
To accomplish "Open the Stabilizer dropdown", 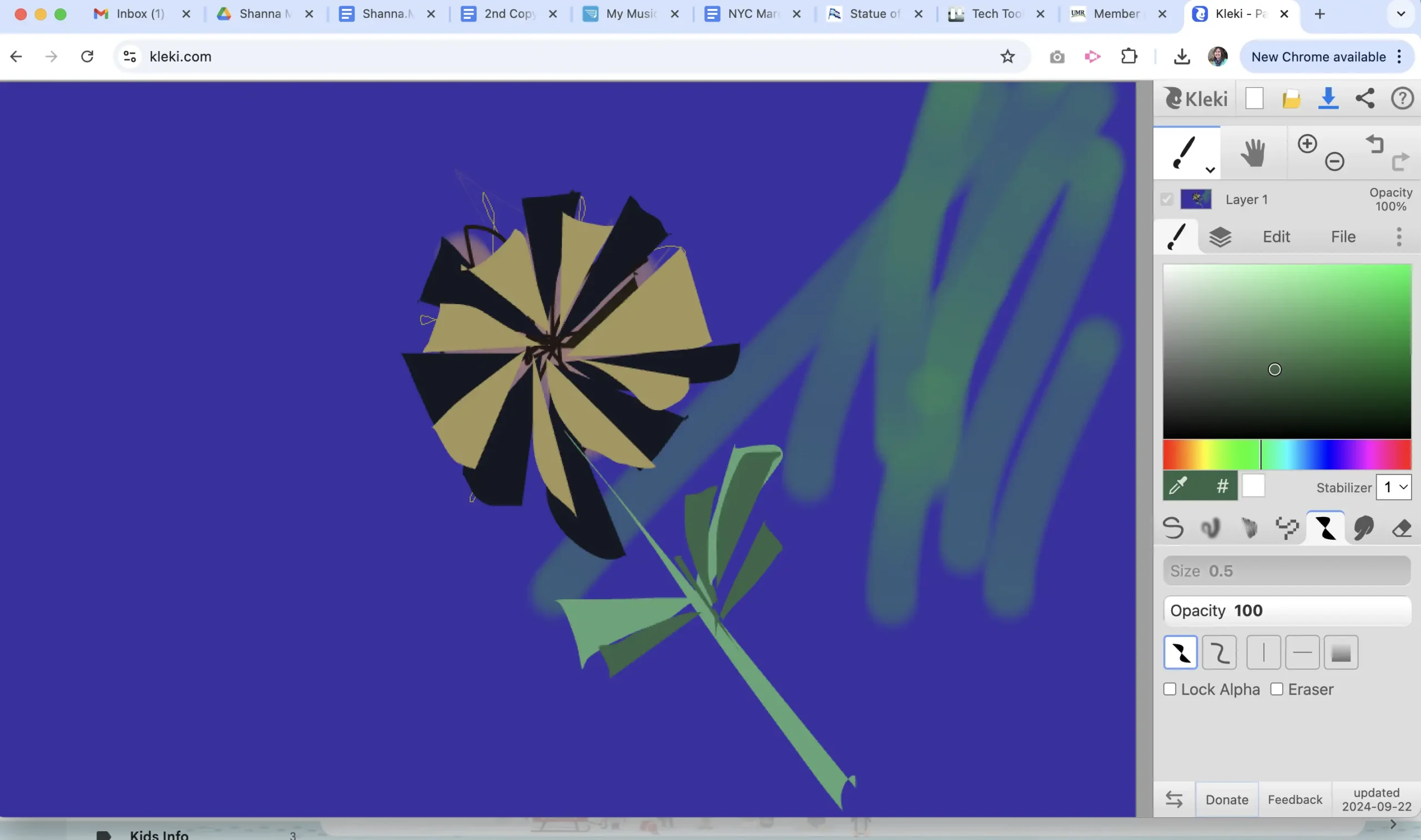I will (x=1394, y=487).
